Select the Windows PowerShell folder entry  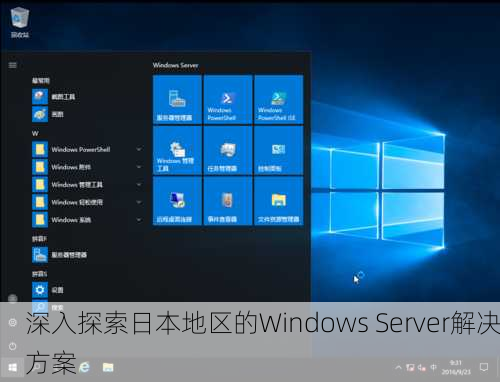88,149
